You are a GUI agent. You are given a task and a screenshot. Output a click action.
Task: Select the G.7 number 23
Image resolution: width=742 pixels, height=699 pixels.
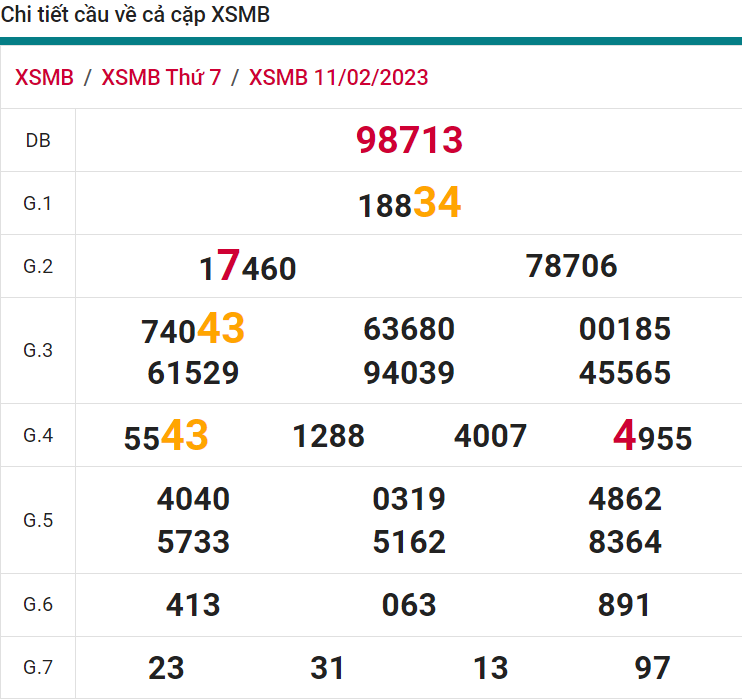166,667
